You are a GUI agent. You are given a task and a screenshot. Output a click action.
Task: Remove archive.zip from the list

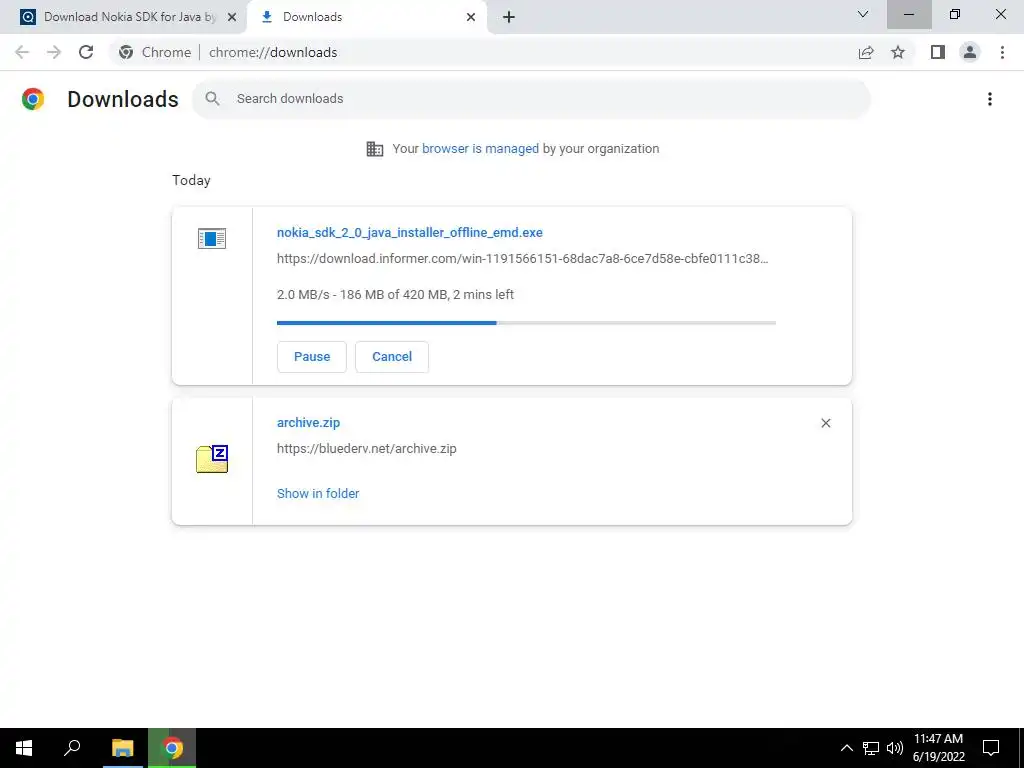point(825,423)
